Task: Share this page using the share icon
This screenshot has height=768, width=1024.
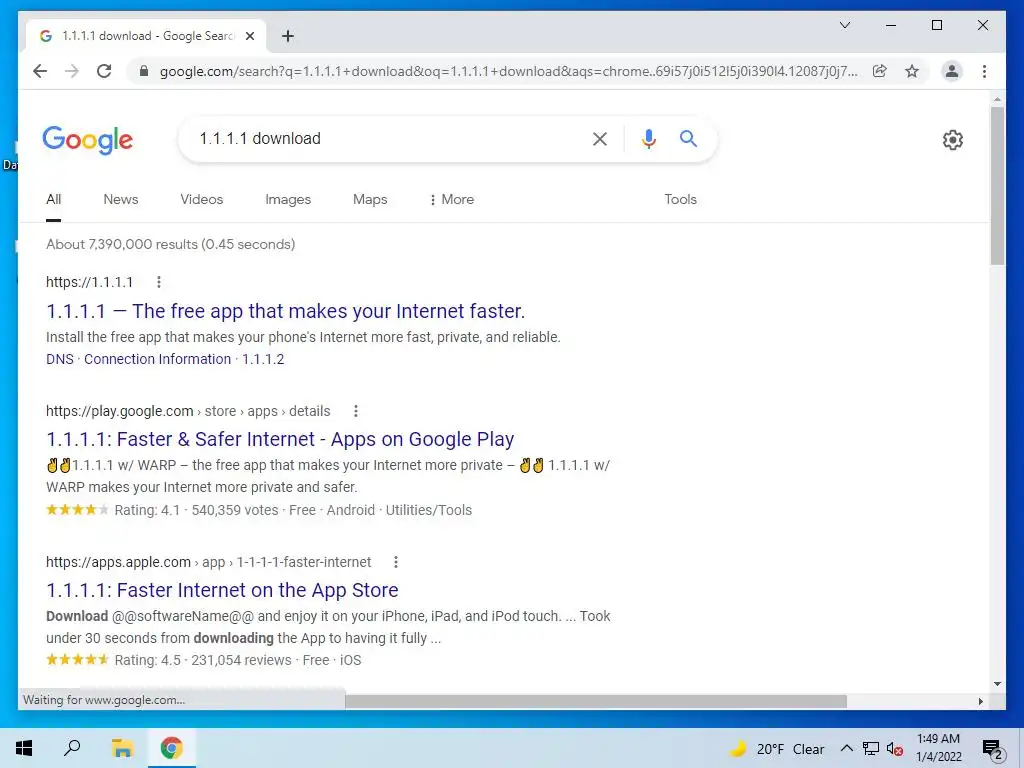Action: (880, 71)
